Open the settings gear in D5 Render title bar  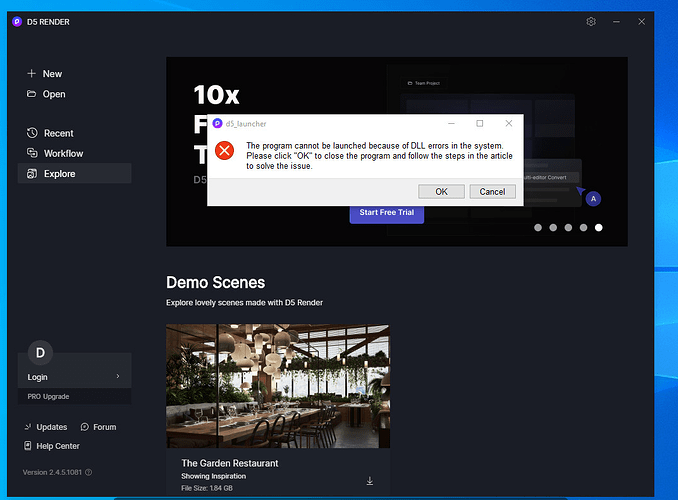click(591, 22)
